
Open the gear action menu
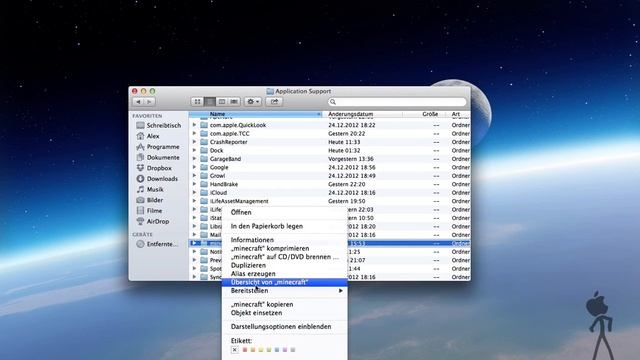(253, 102)
